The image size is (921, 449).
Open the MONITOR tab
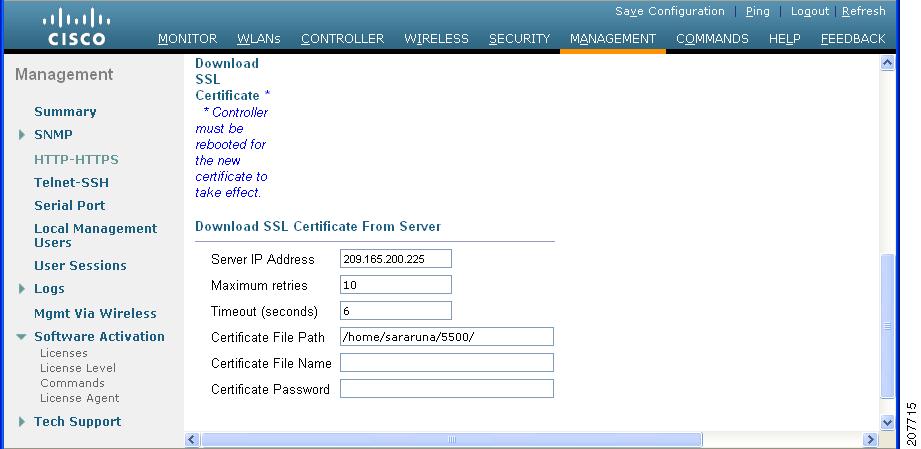(x=187, y=39)
